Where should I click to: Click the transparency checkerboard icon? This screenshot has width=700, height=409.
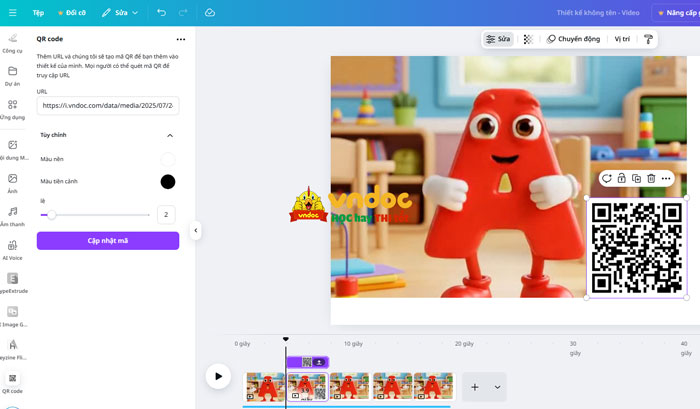point(528,39)
